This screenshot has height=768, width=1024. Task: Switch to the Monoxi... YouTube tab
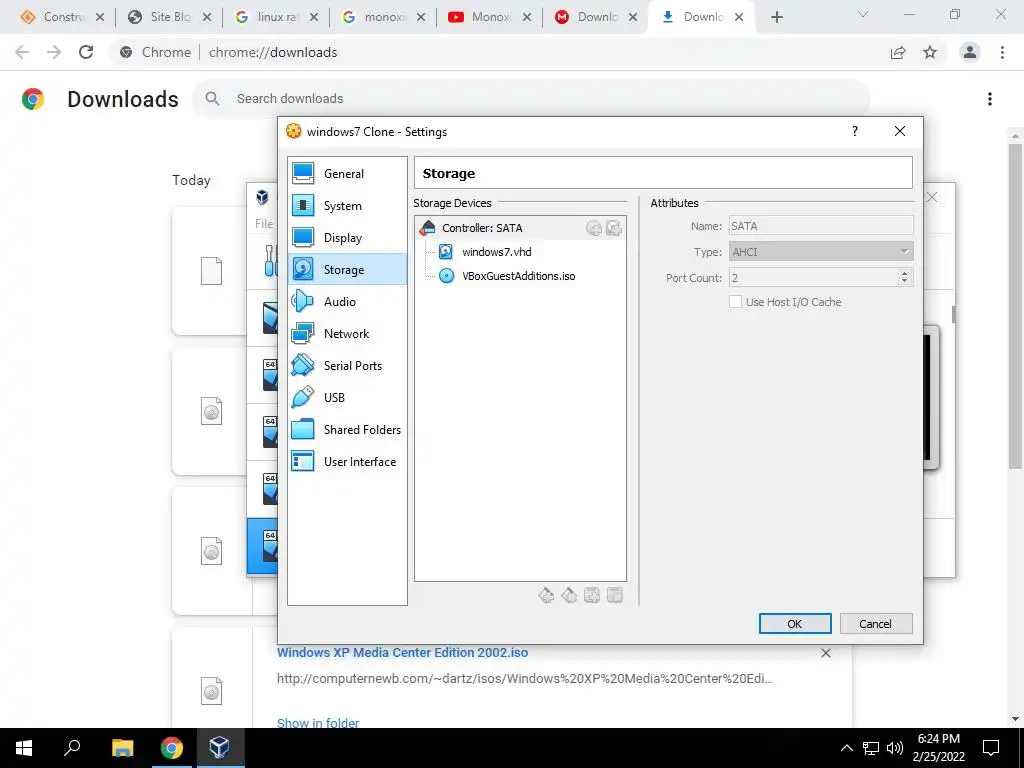tap(490, 17)
